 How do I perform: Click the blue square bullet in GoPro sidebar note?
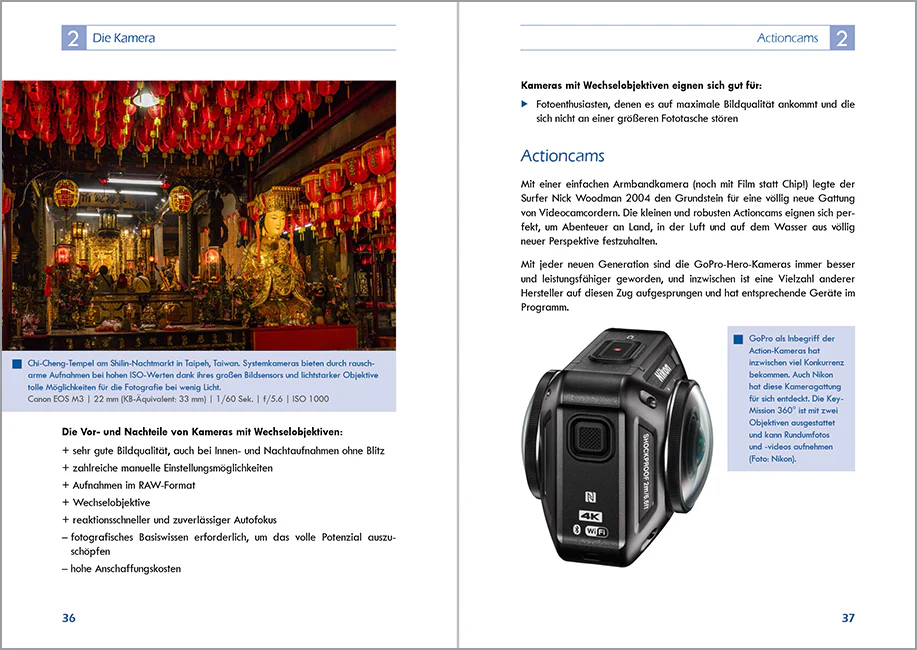pyautogui.click(x=738, y=339)
